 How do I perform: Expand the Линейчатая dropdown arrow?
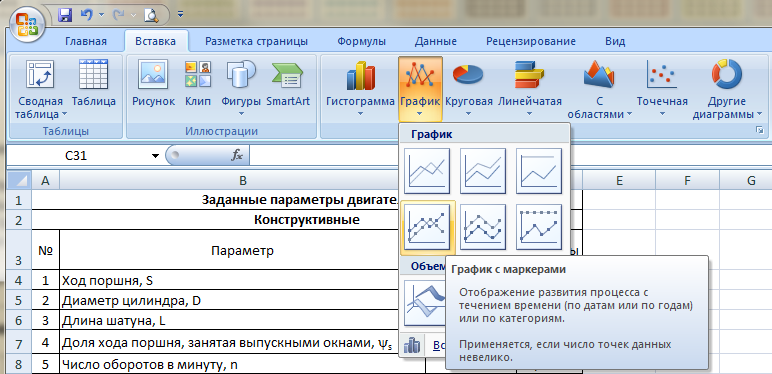pos(529,114)
